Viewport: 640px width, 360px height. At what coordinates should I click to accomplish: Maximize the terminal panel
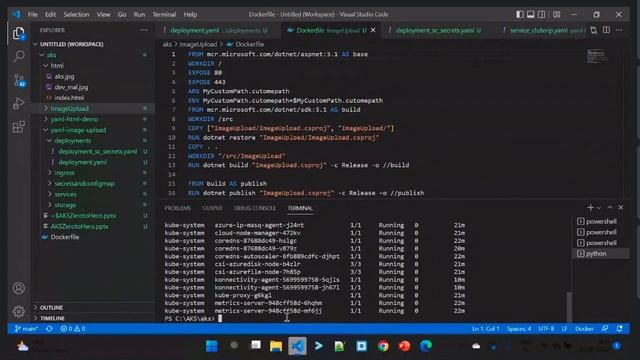[x=610, y=208]
